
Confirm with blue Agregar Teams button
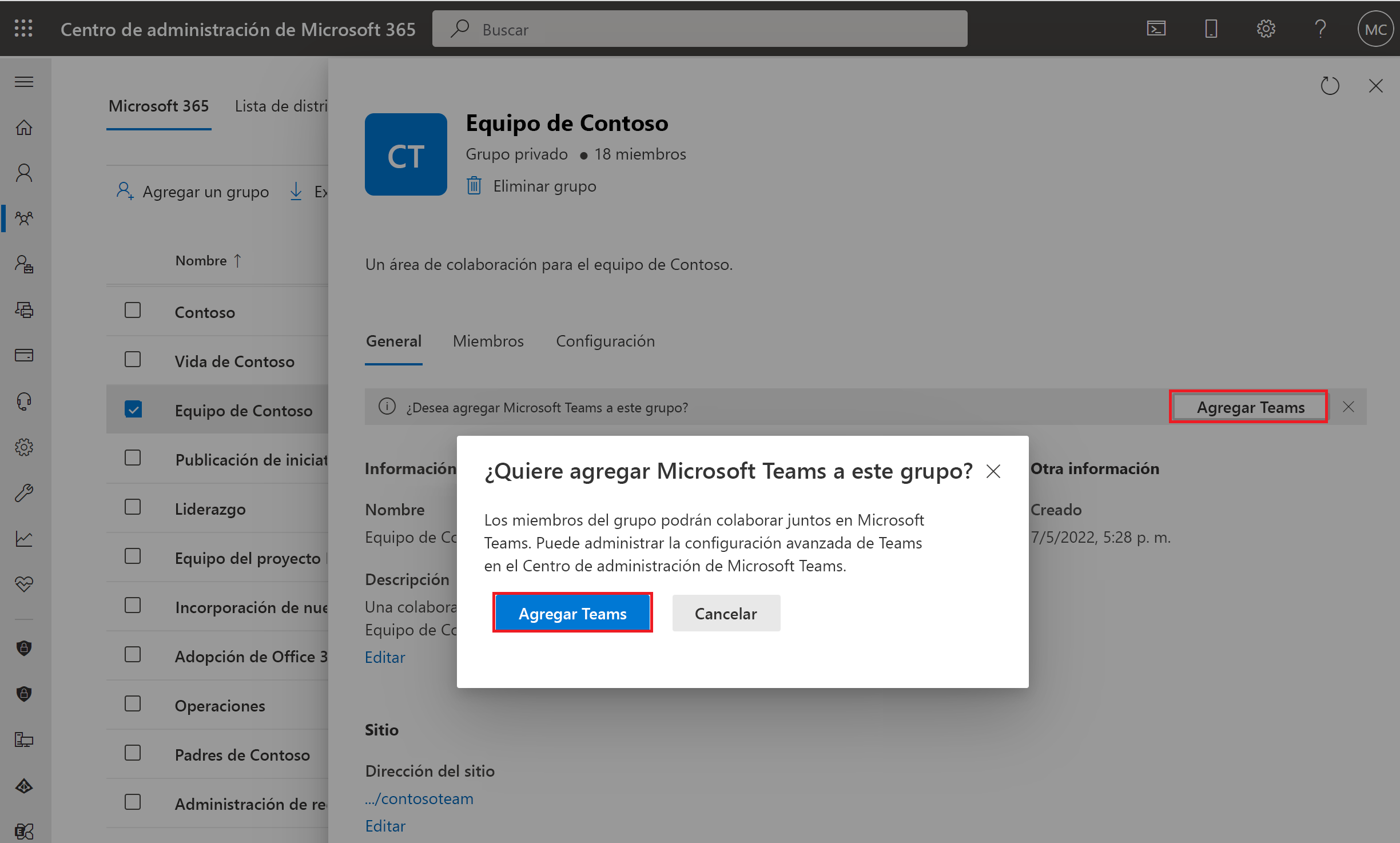point(572,613)
